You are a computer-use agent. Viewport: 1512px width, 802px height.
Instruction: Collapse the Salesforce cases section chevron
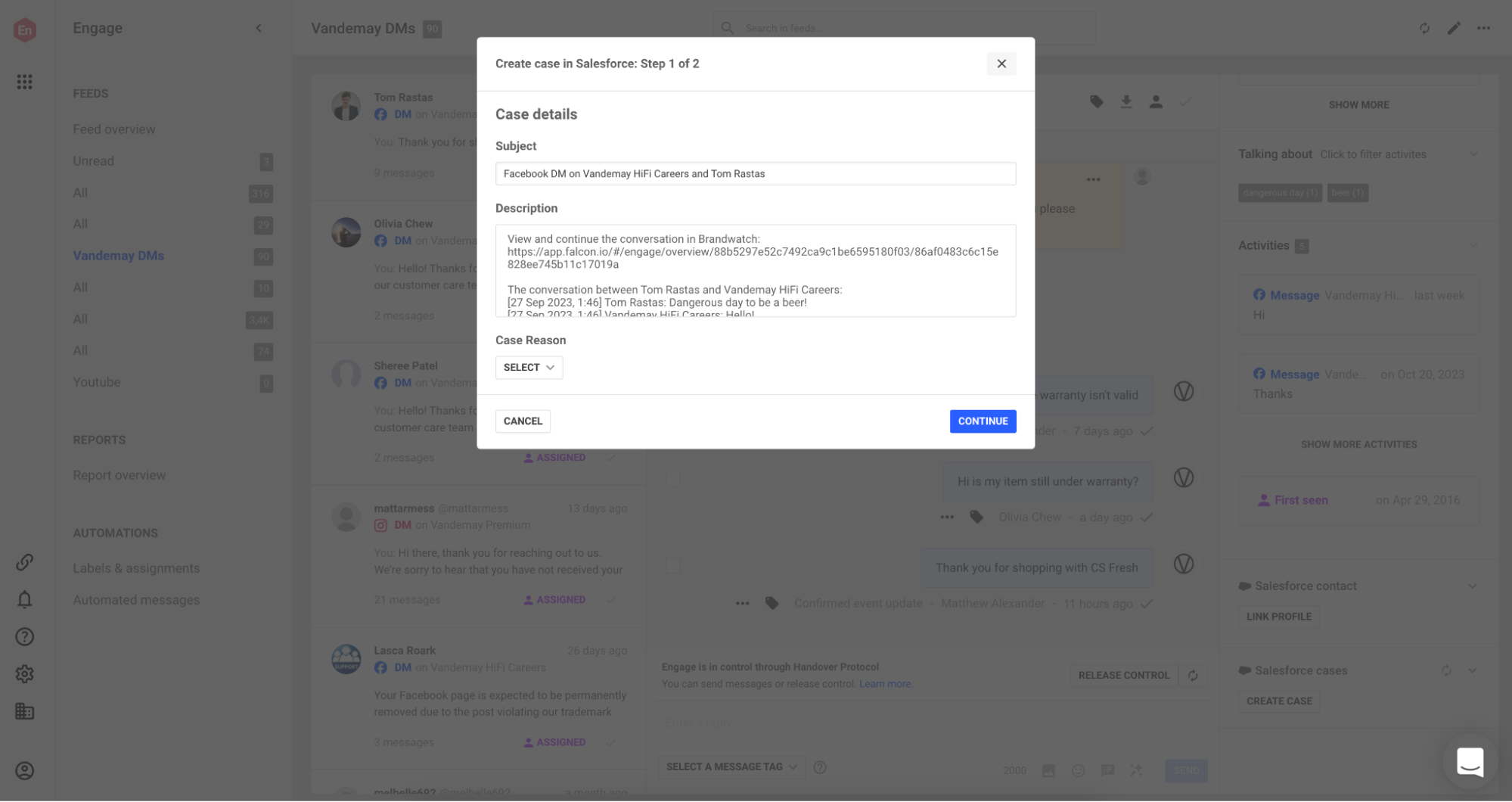[x=1473, y=670]
